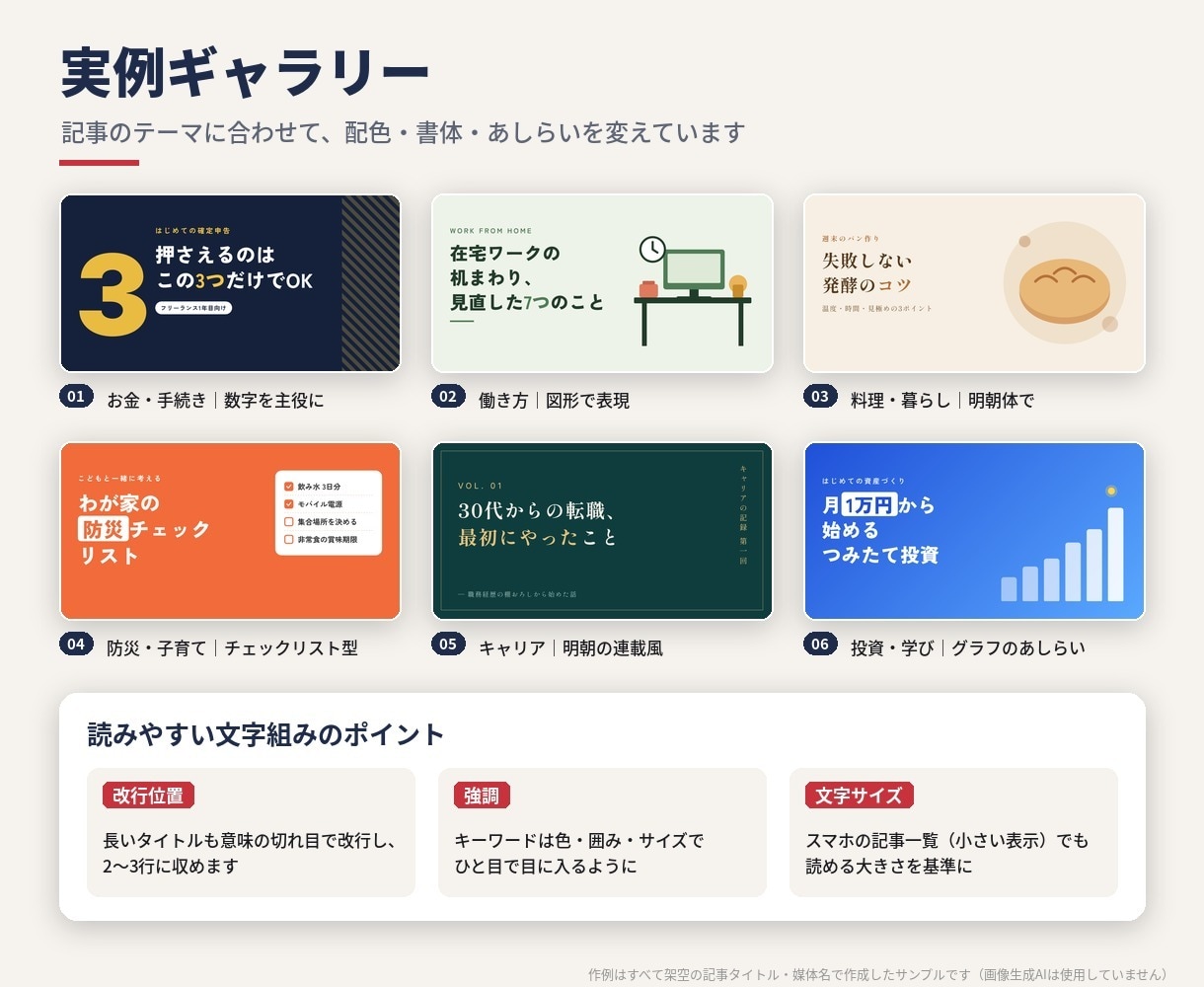Screen dimensions: 1204x987
Task: Open the 失敗しない発酵のコツ thumbnail
Action: pyautogui.click(x=974, y=283)
